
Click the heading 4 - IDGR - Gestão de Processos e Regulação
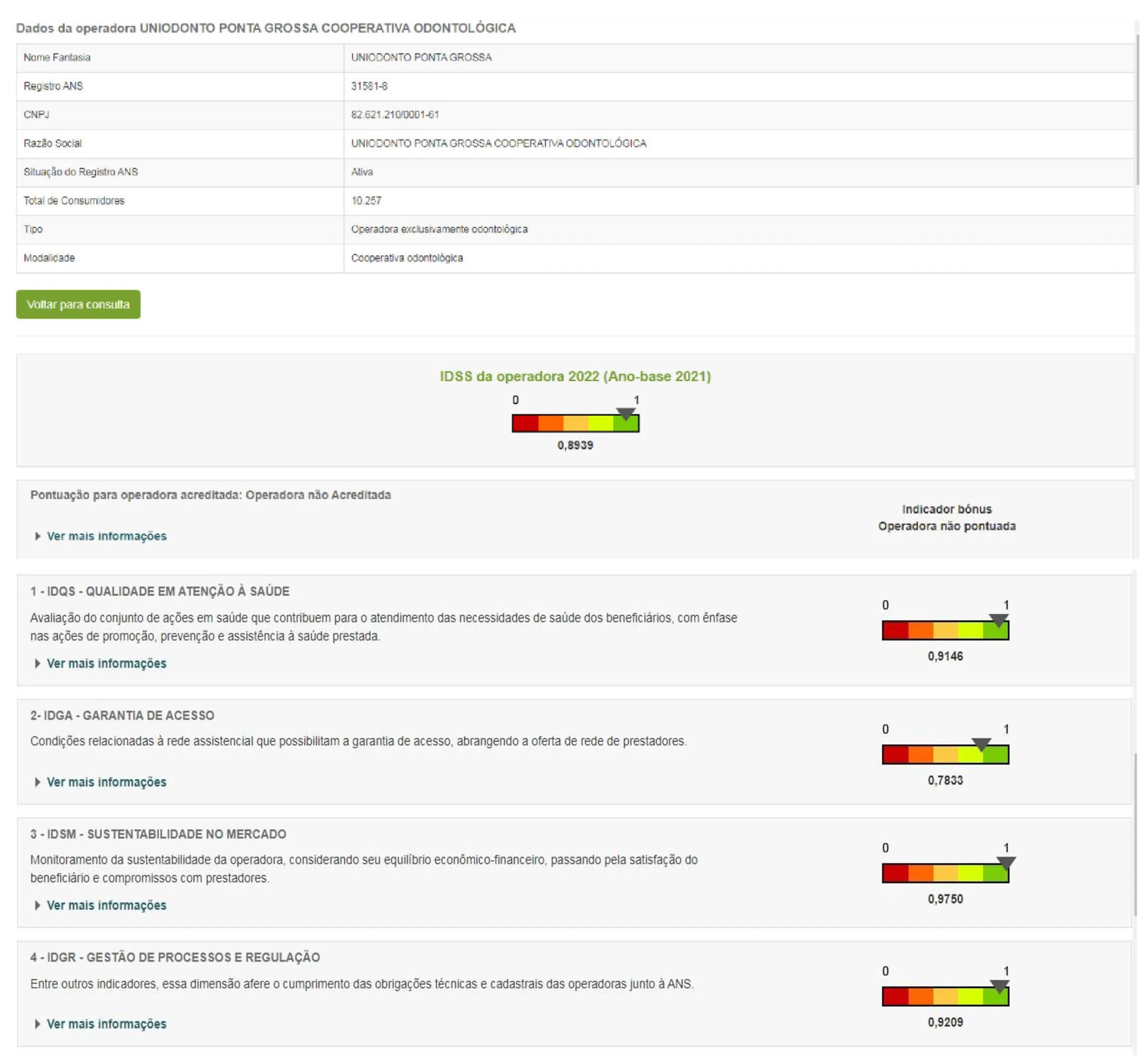pos(175,957)
